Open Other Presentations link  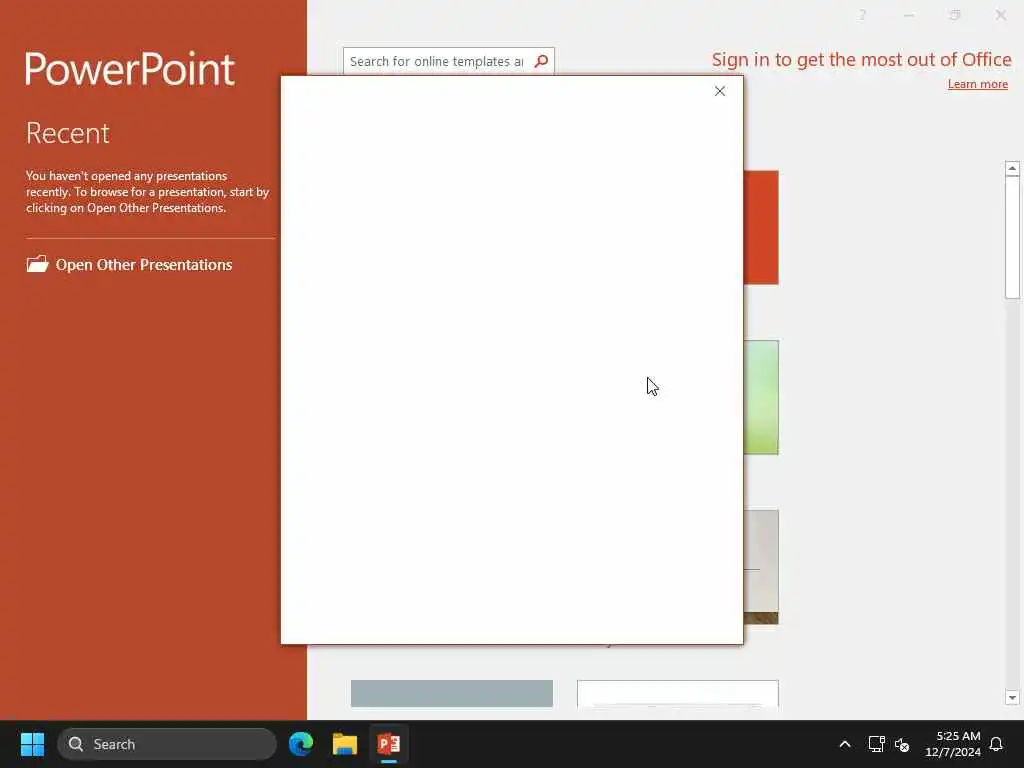pos(144,264)
